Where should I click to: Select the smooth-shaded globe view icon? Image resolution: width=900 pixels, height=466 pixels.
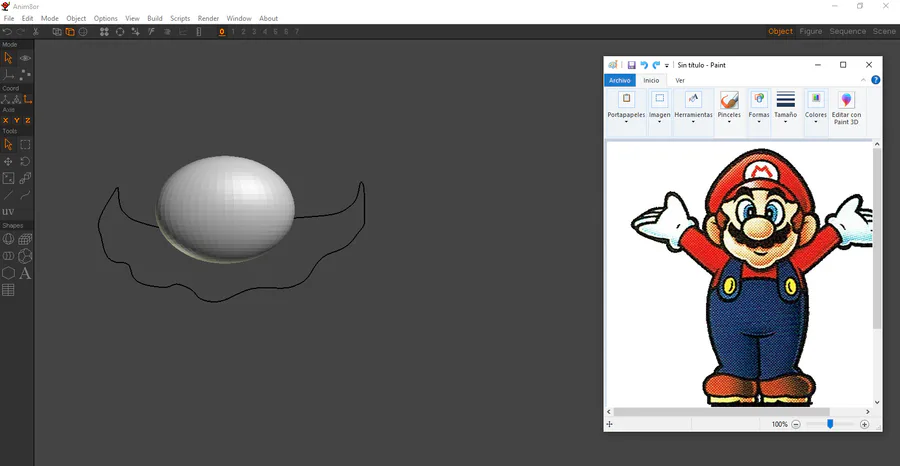tap(83, 32)
